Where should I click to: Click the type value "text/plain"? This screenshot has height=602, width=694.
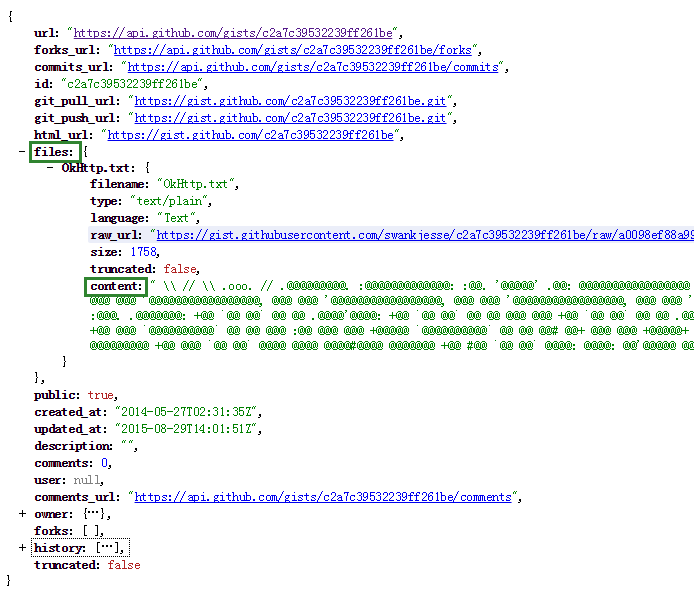(169, 201)
